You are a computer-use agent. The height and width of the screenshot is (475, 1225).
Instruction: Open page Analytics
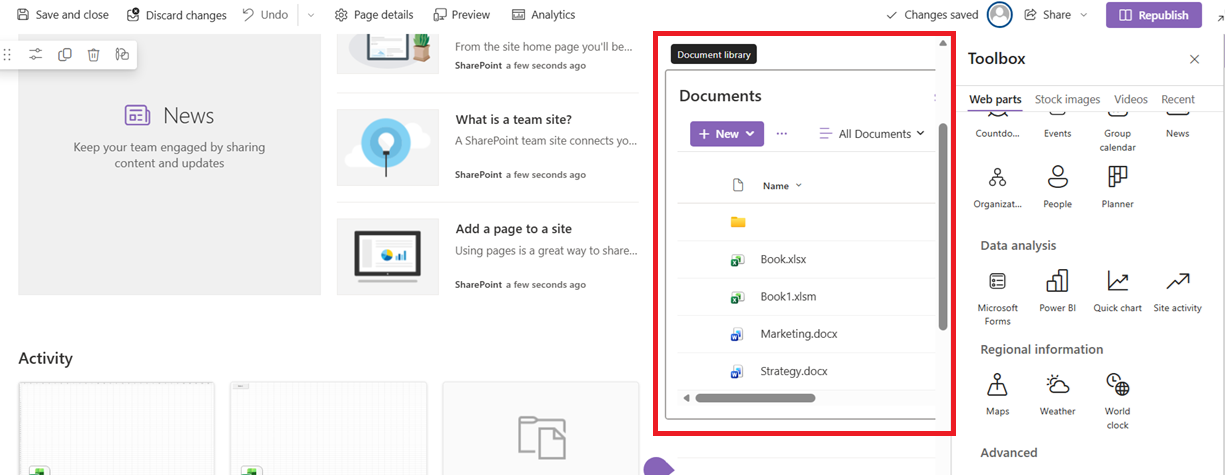pyautogui.click(x=543, y=15)
